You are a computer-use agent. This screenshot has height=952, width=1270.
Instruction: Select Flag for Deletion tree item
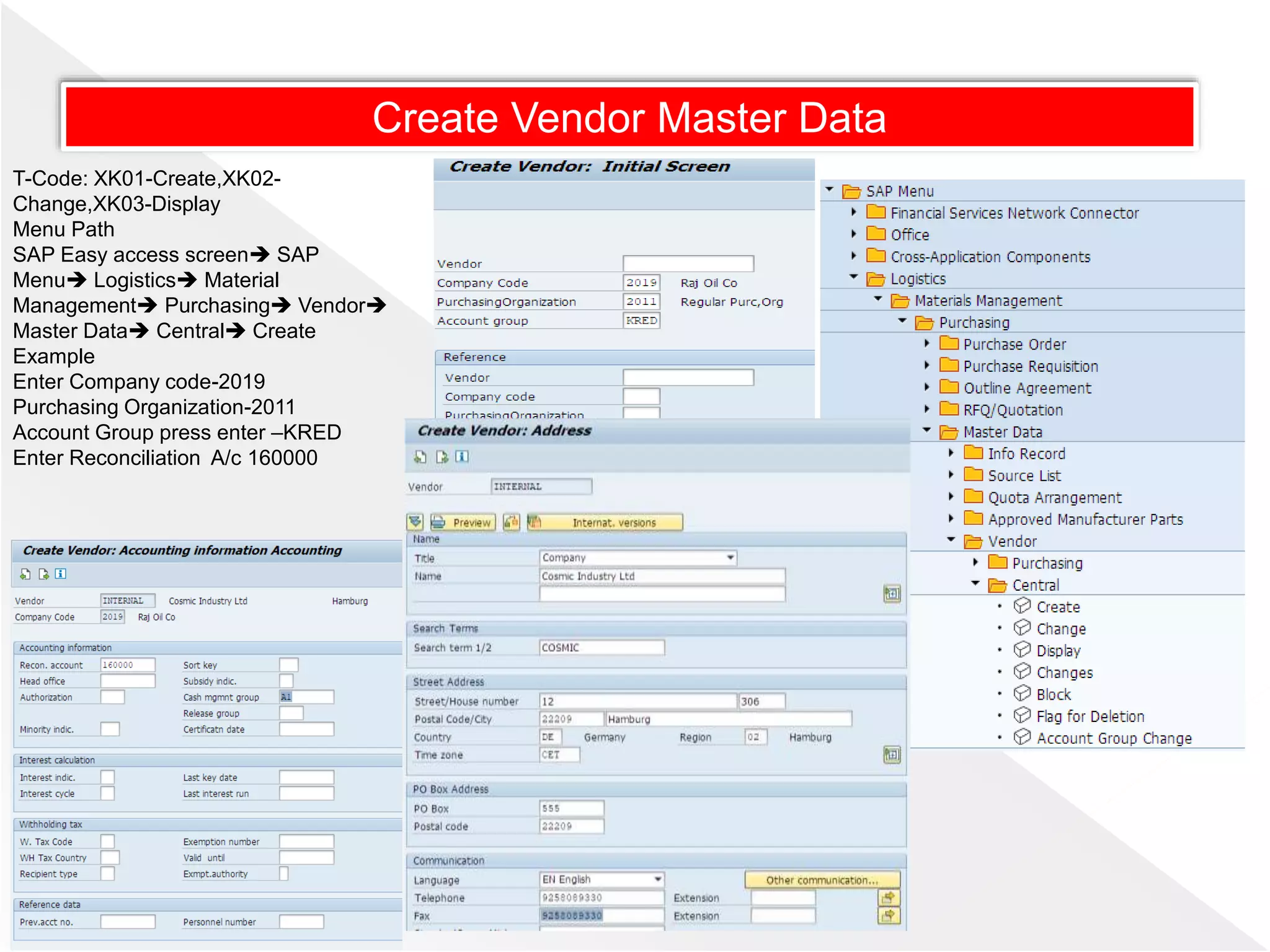pyautogui.click(x=1090, y=716)
